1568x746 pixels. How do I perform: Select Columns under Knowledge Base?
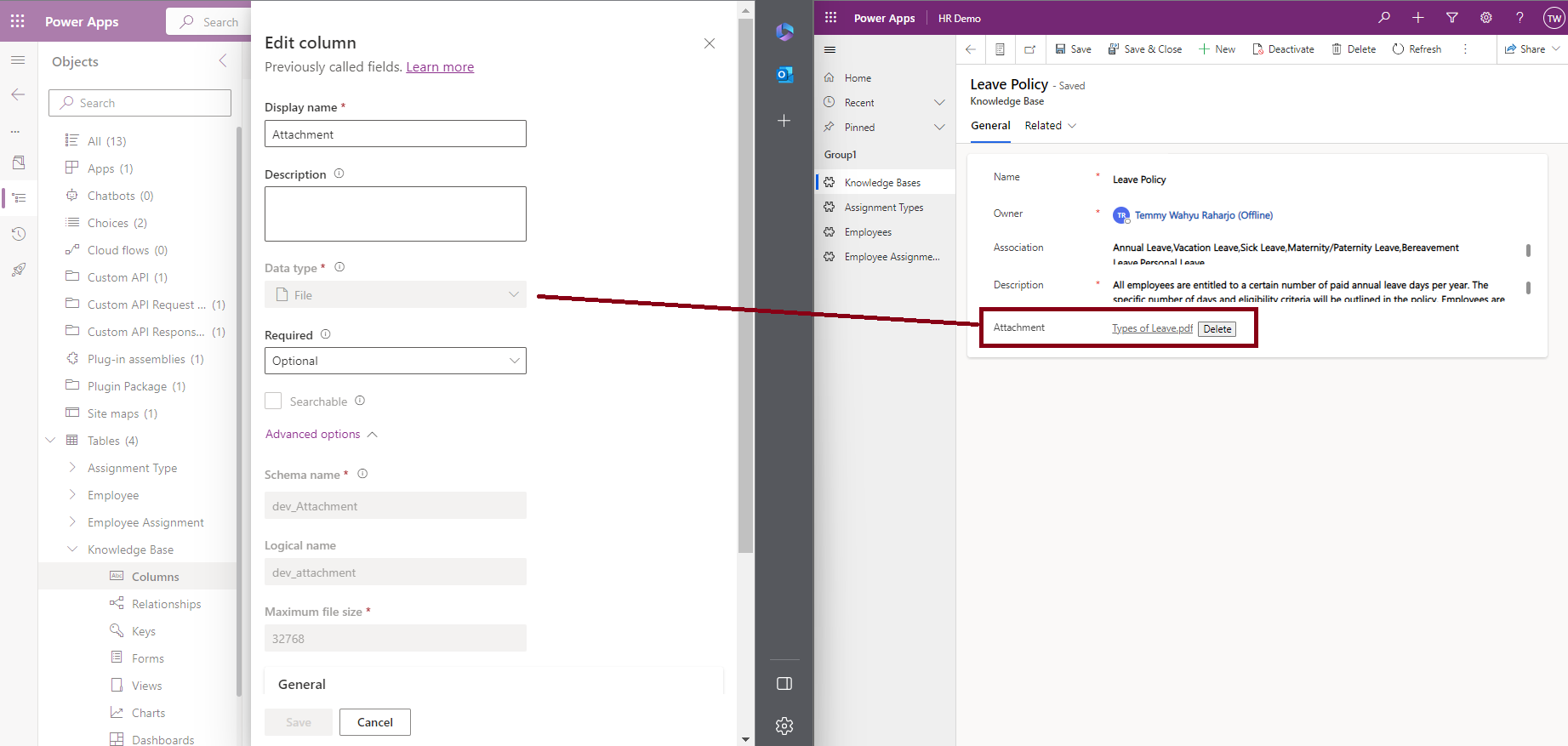click(x=137, y=576)
